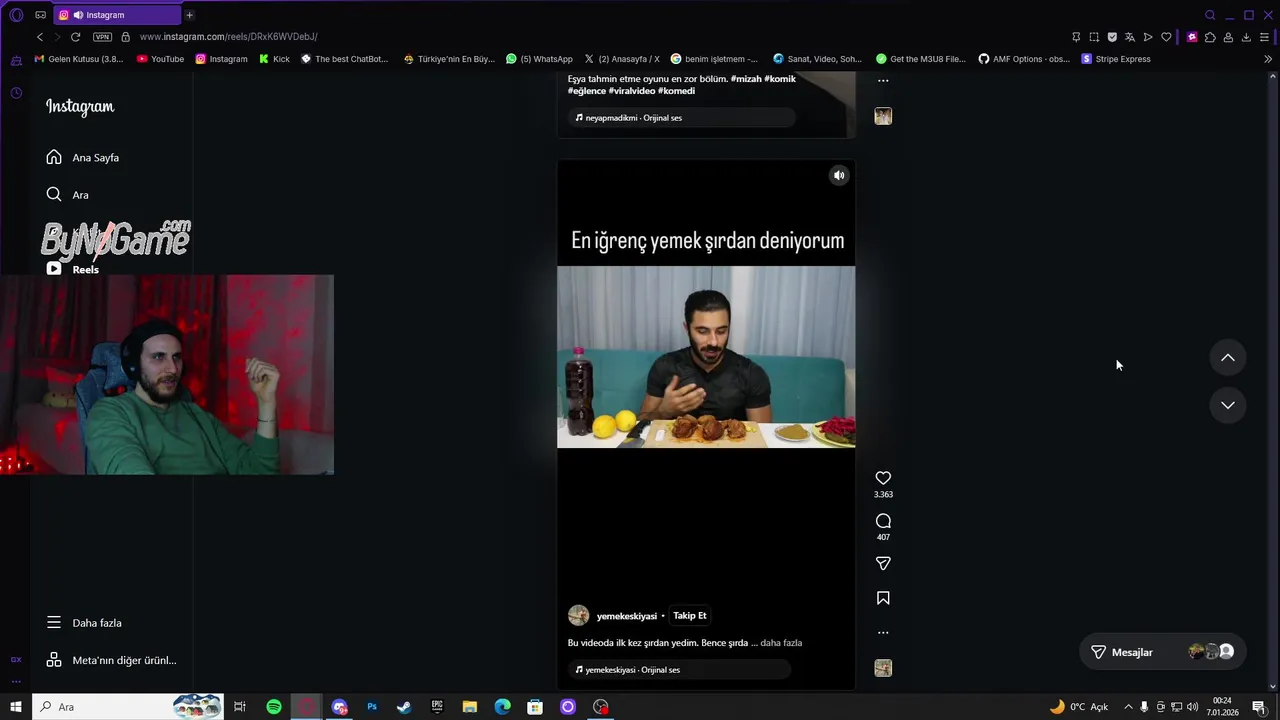Open Meta'nın diğer ürünleri link
Viewport: 1280px width, 720px height.
point(111,660)
